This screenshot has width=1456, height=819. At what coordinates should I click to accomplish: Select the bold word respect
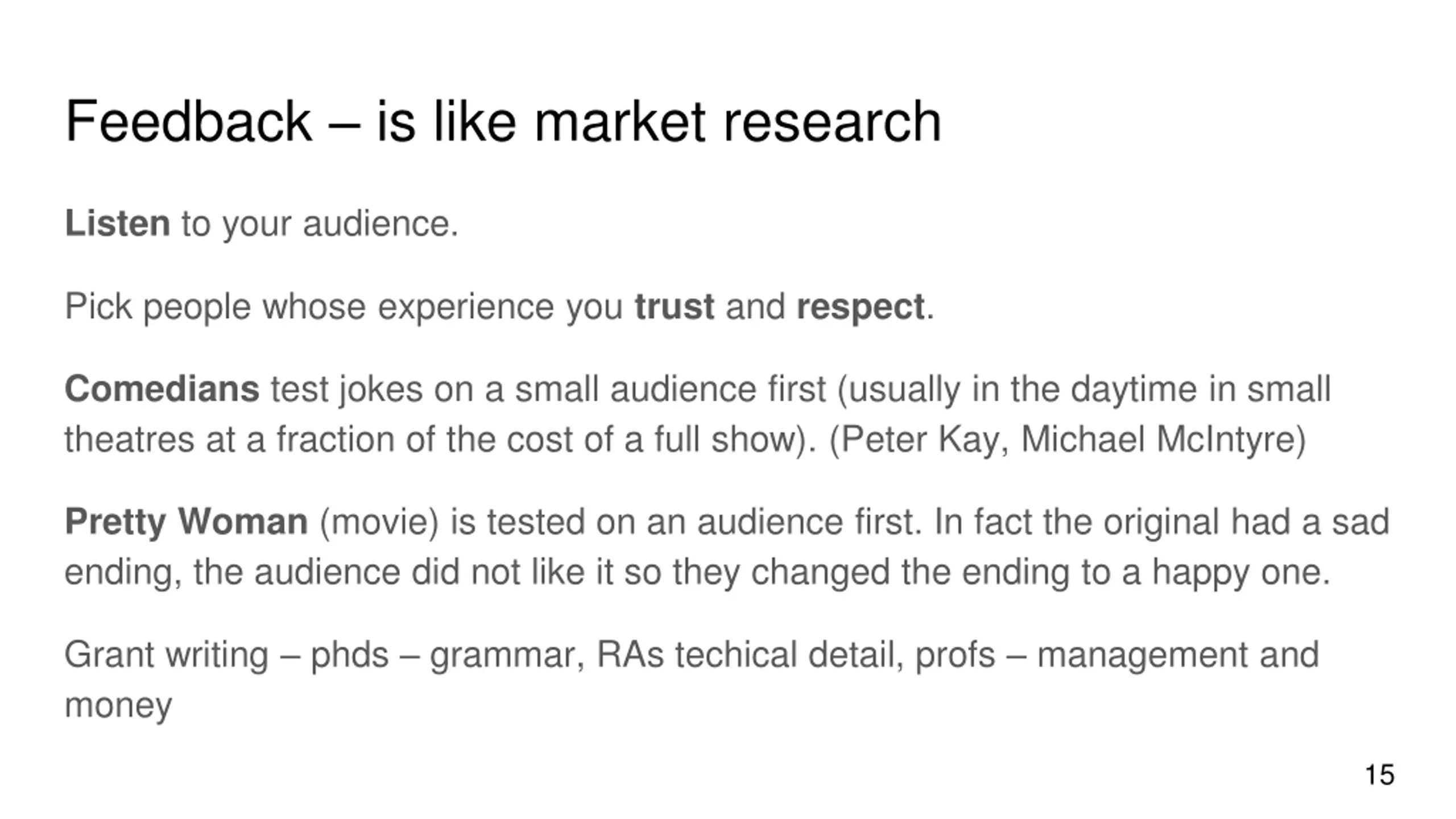[x=861, y=308]
